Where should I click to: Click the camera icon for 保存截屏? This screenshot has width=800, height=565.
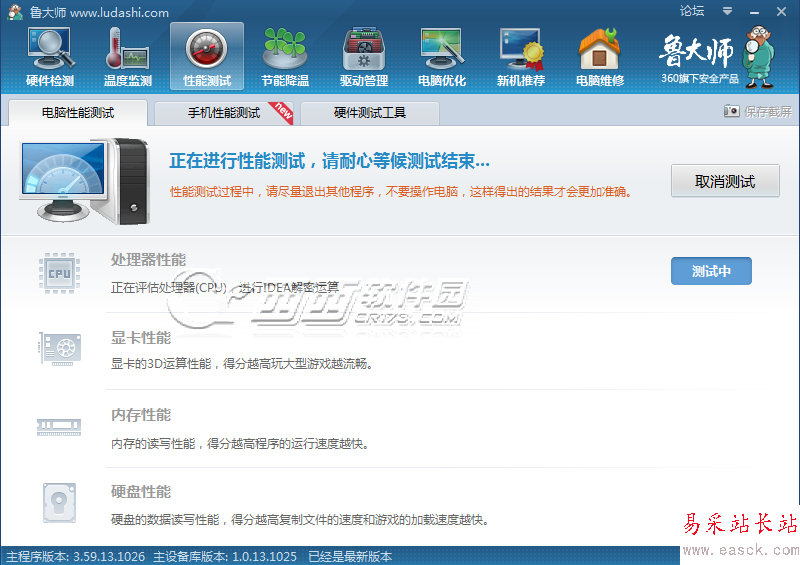pyautogui.click(x=731, y=111)
